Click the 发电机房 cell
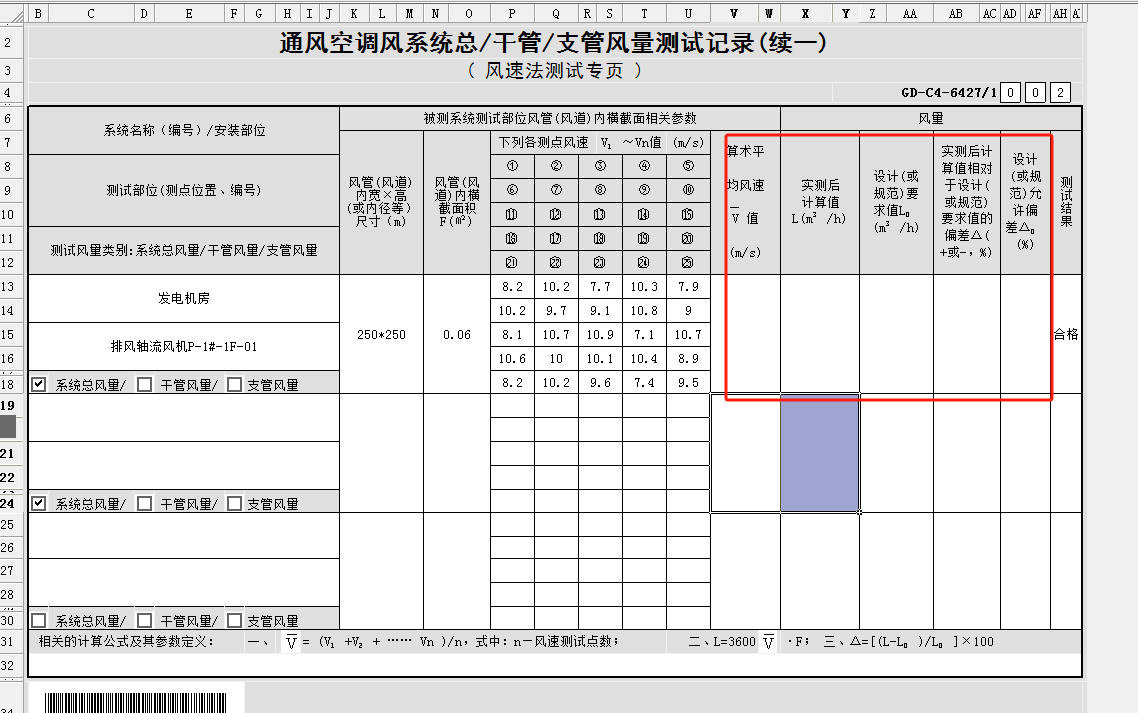This screenshot has width=1138, height=713. [x=184, y=298]
